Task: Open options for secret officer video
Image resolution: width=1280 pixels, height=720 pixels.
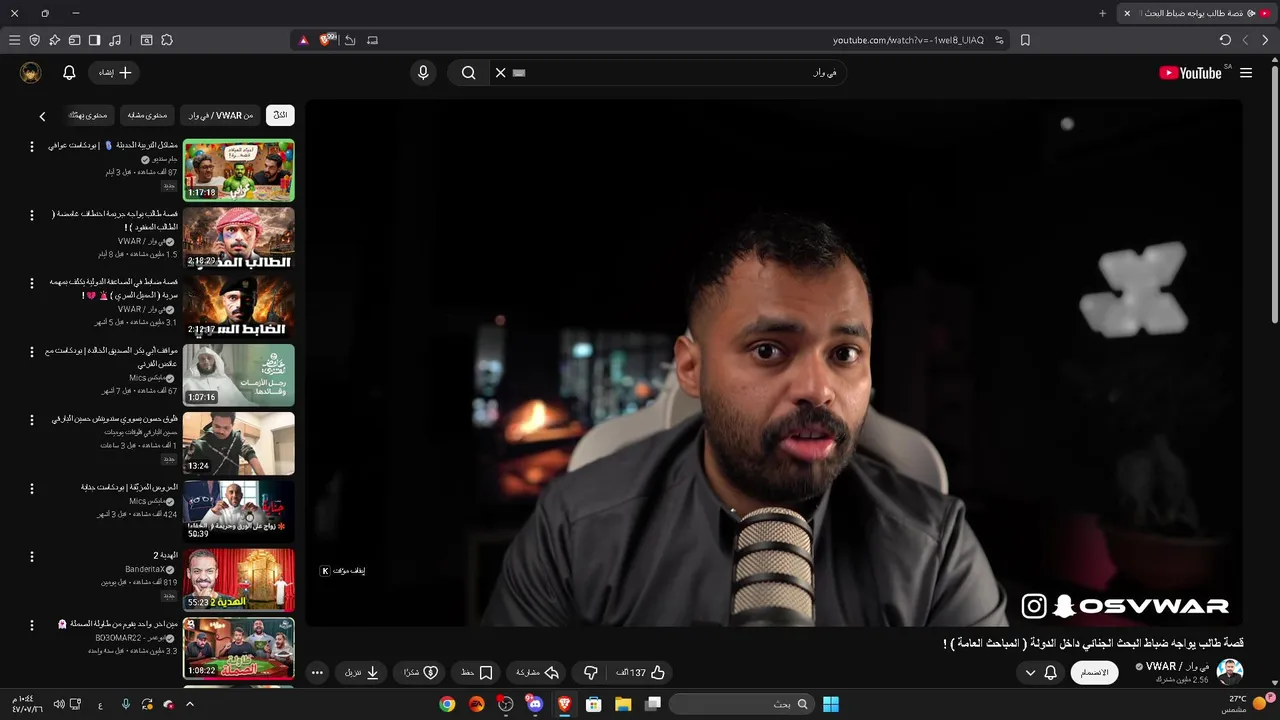Action: (31, 284)
